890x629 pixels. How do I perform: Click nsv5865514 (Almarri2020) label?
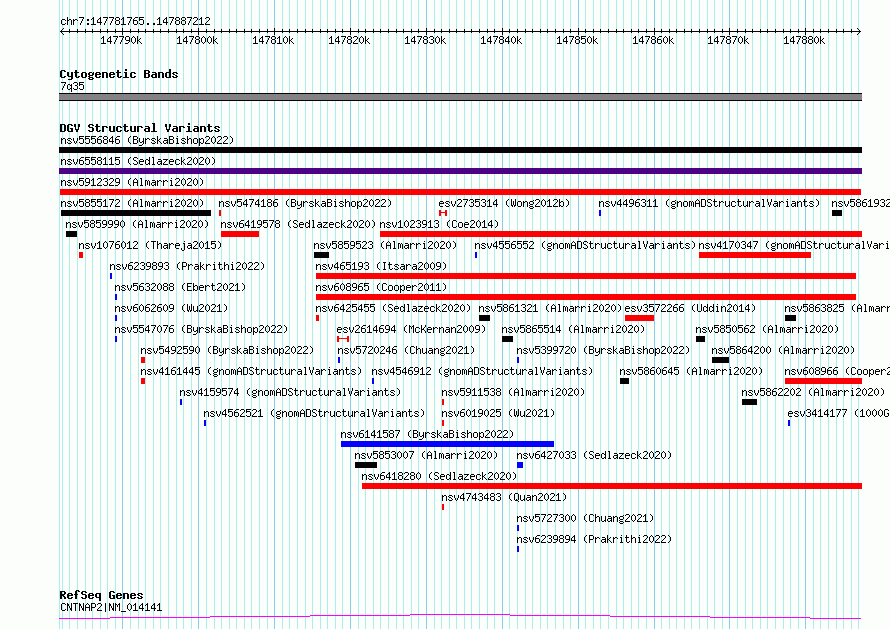(573, 329)
